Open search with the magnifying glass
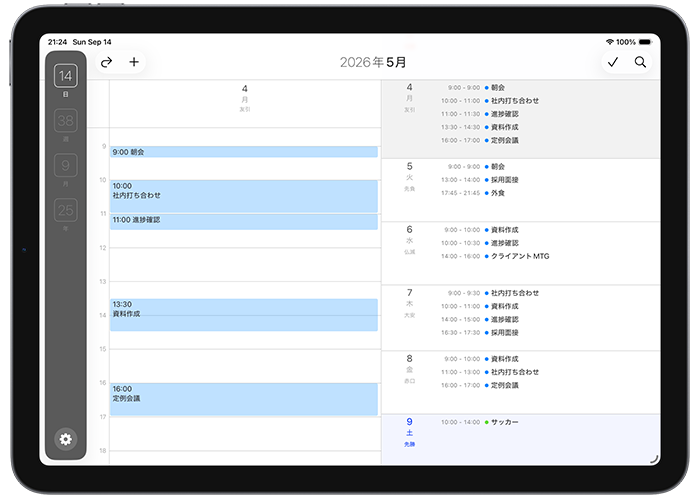700x498 pixels. (x=640, y=62)
